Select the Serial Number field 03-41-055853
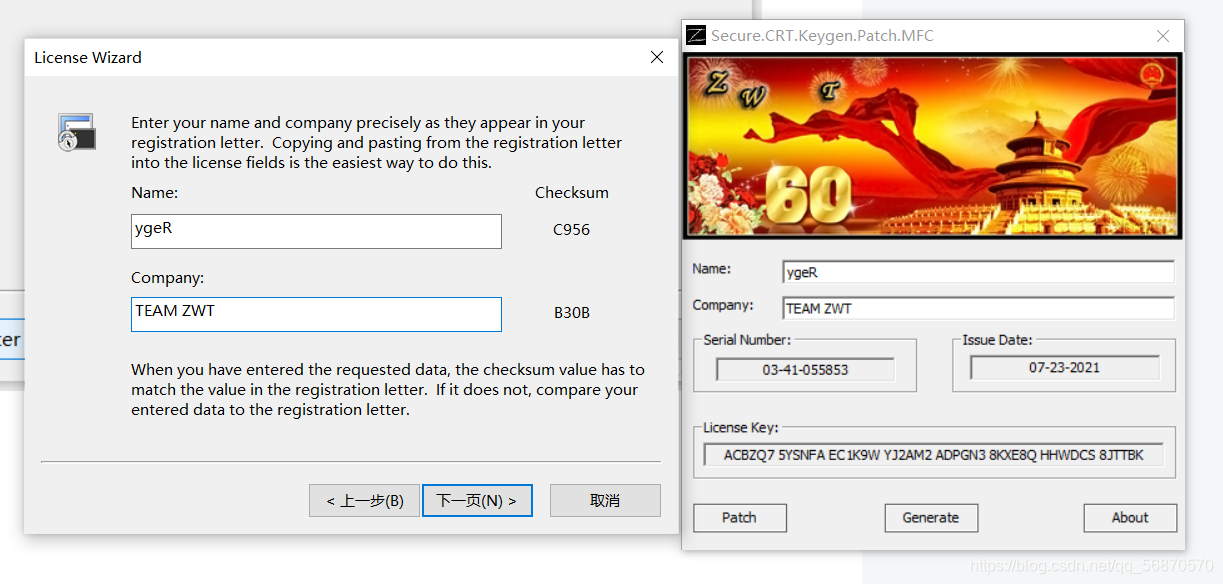This screenshot has width=1223, height=584. pos(805,370)
